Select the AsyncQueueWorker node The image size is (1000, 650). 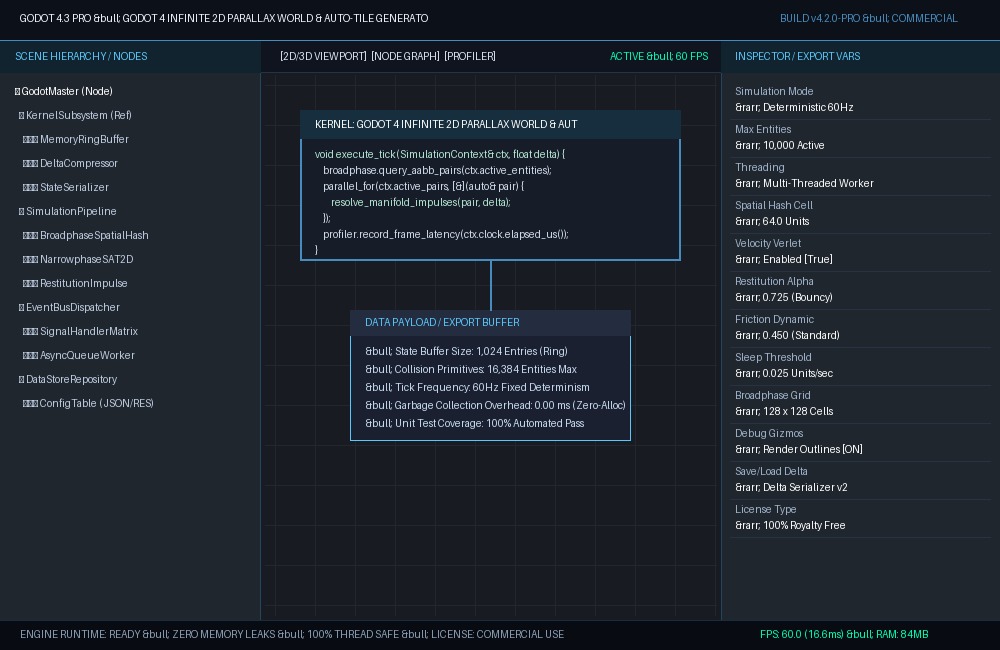pos(87,355)
